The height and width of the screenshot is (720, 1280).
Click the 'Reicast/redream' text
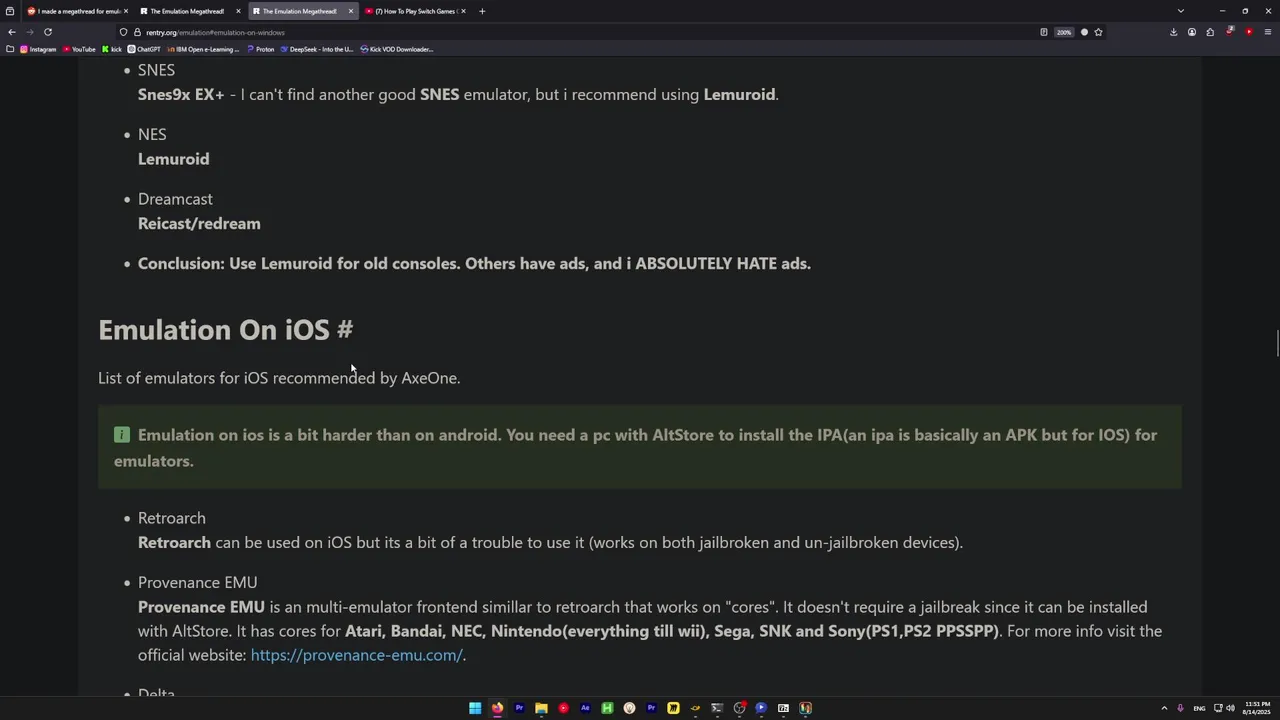click(199, 224)
